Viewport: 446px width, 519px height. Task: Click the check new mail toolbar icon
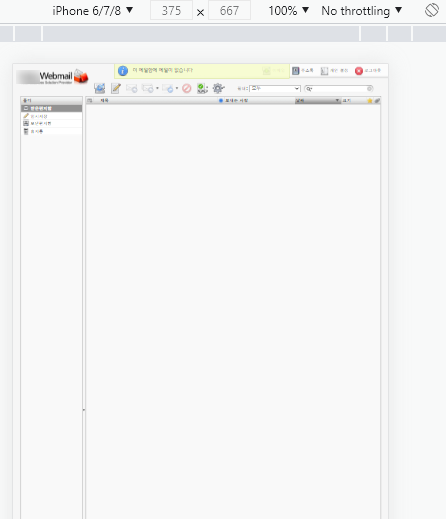pos(99,88)
